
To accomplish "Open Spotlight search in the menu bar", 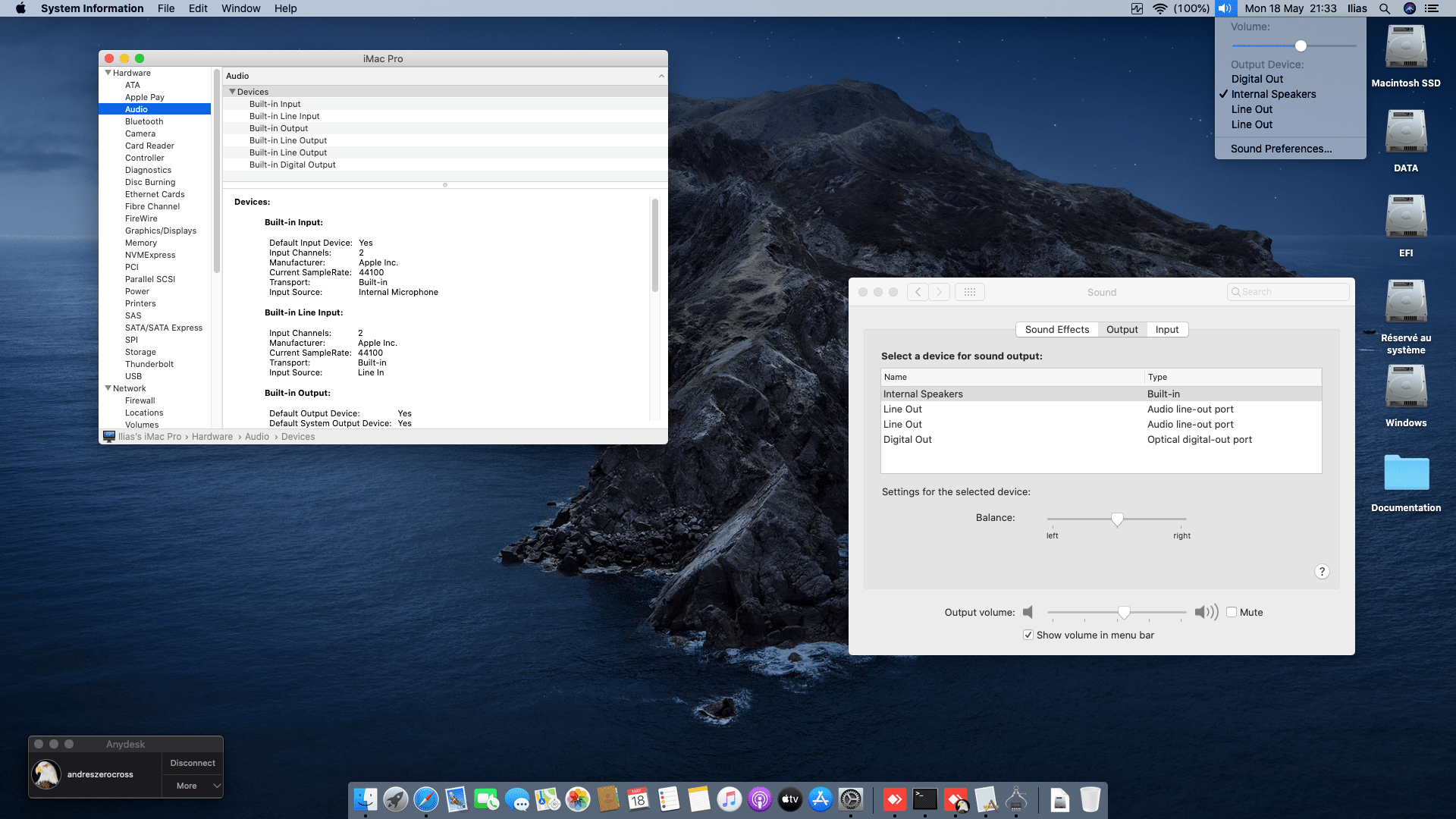I will 1385,8.
